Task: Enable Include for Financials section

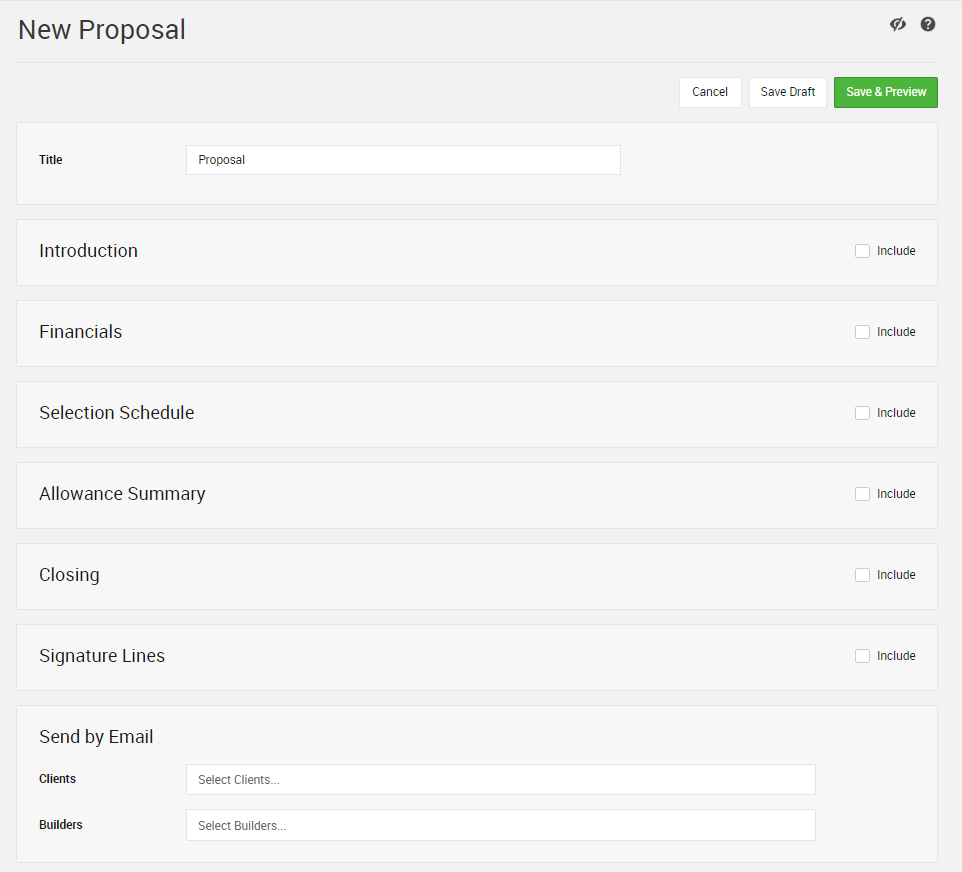Action: pos(862,332)
